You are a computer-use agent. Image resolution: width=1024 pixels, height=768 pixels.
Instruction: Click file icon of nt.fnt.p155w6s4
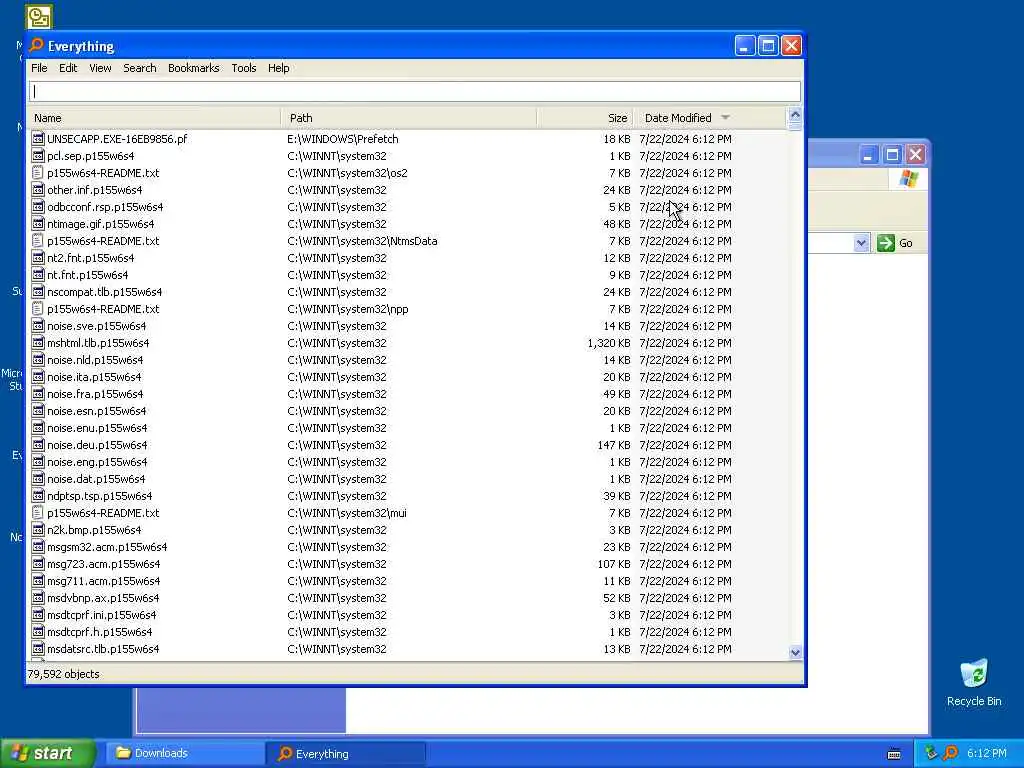38,274
